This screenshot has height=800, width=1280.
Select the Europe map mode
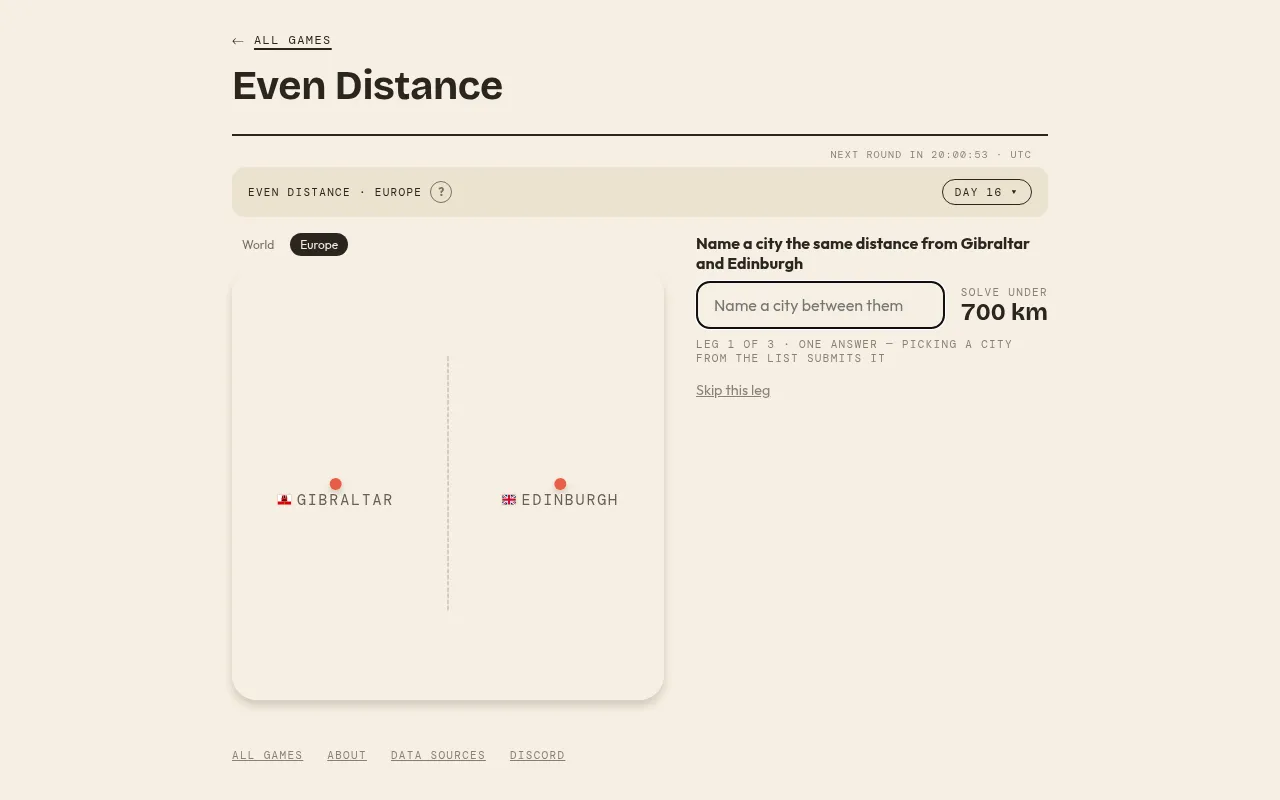pyautogui.click(x=319, y=245)
